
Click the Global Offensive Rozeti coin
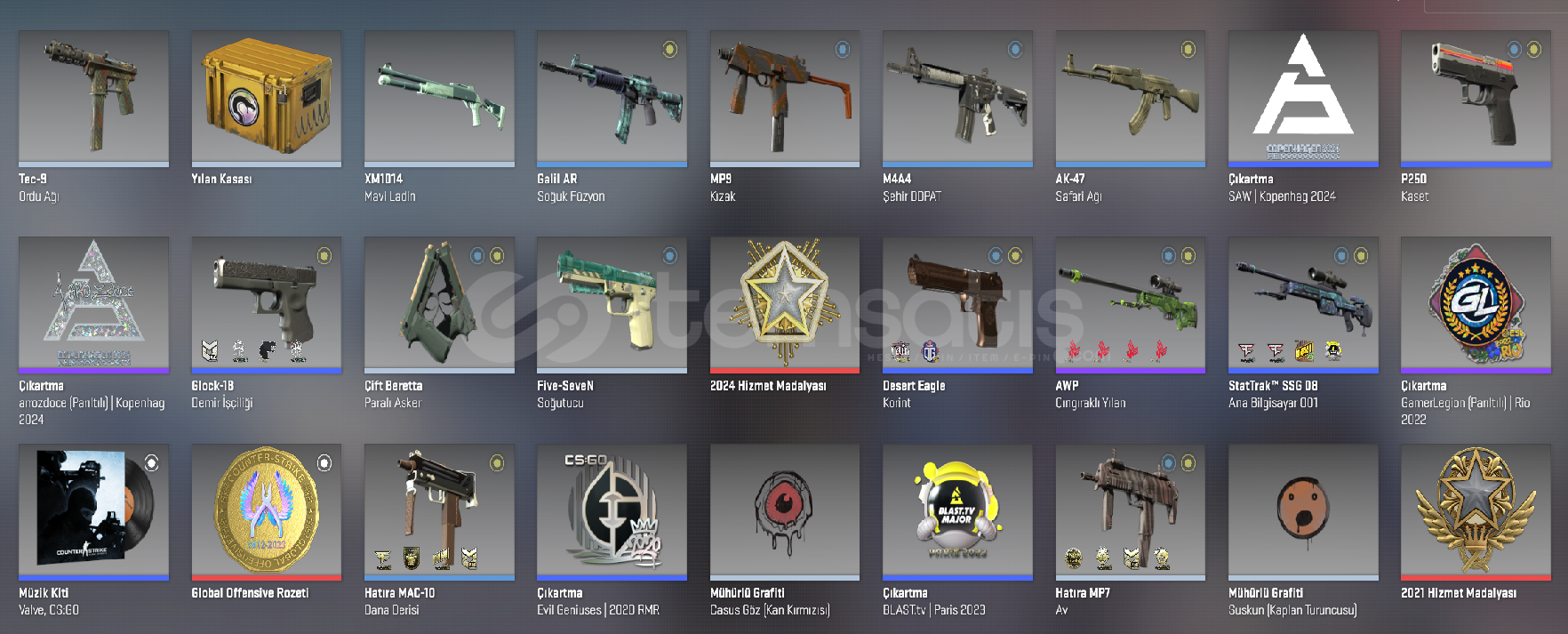pos(266,512)
